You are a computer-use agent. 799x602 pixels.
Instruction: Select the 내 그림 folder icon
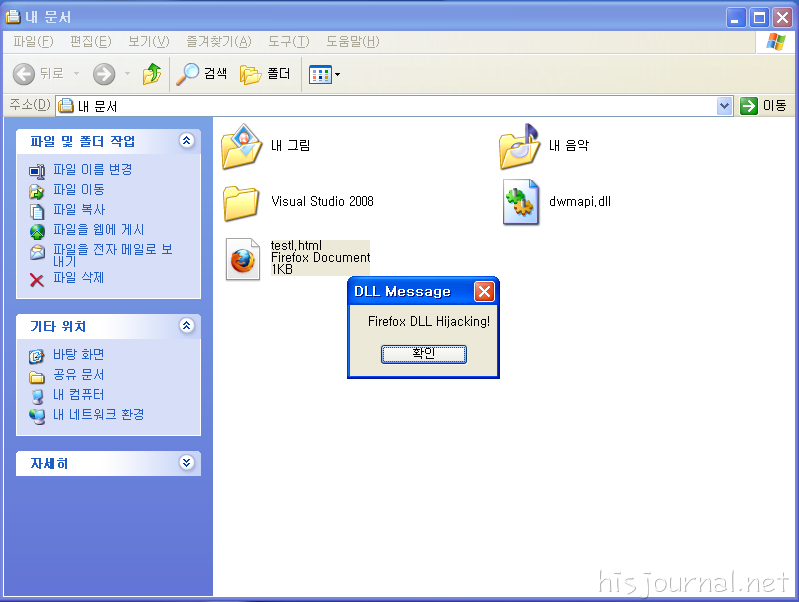[x=242, y=147]
